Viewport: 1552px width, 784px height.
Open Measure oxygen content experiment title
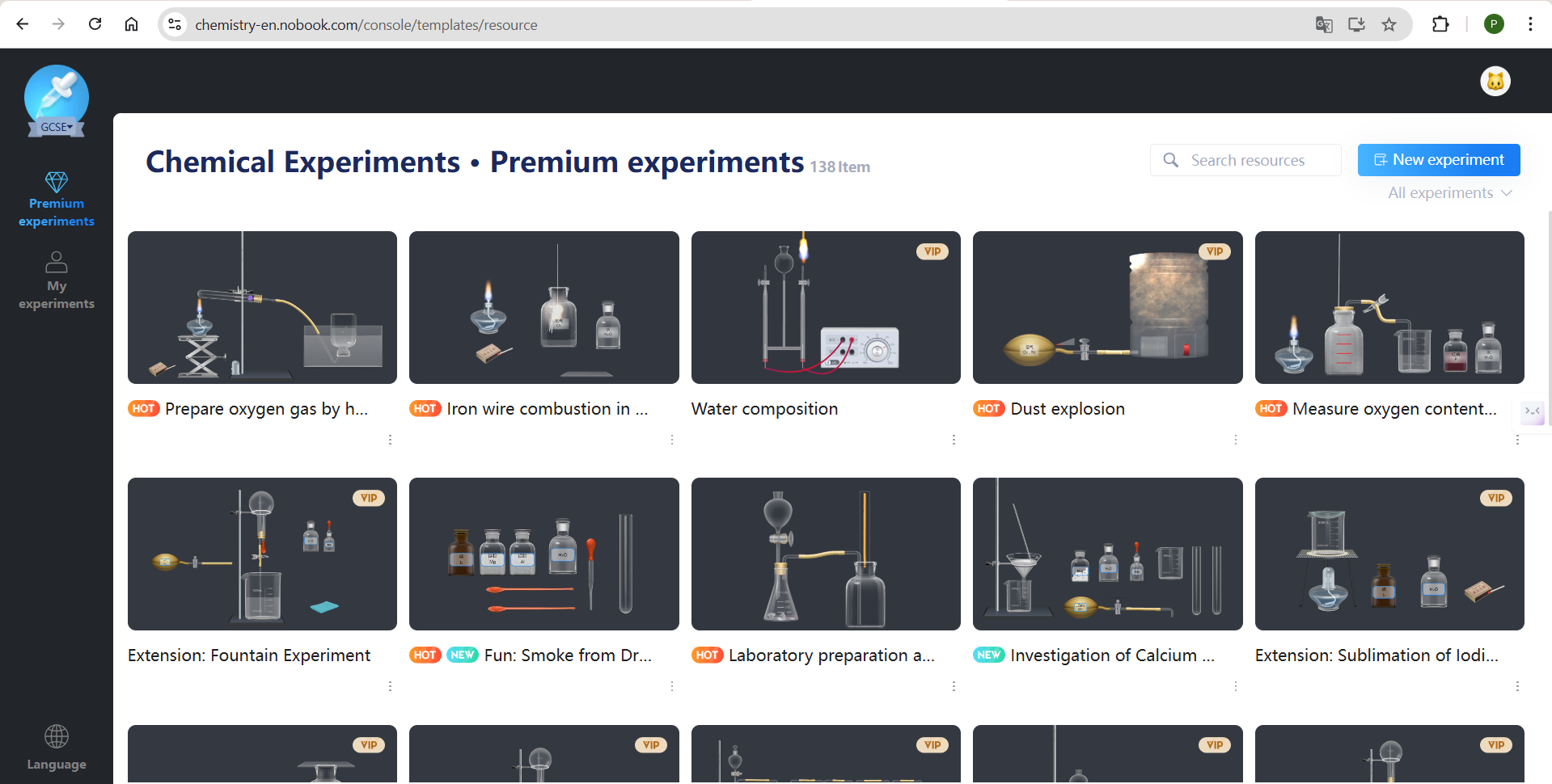coord(1393,409)
